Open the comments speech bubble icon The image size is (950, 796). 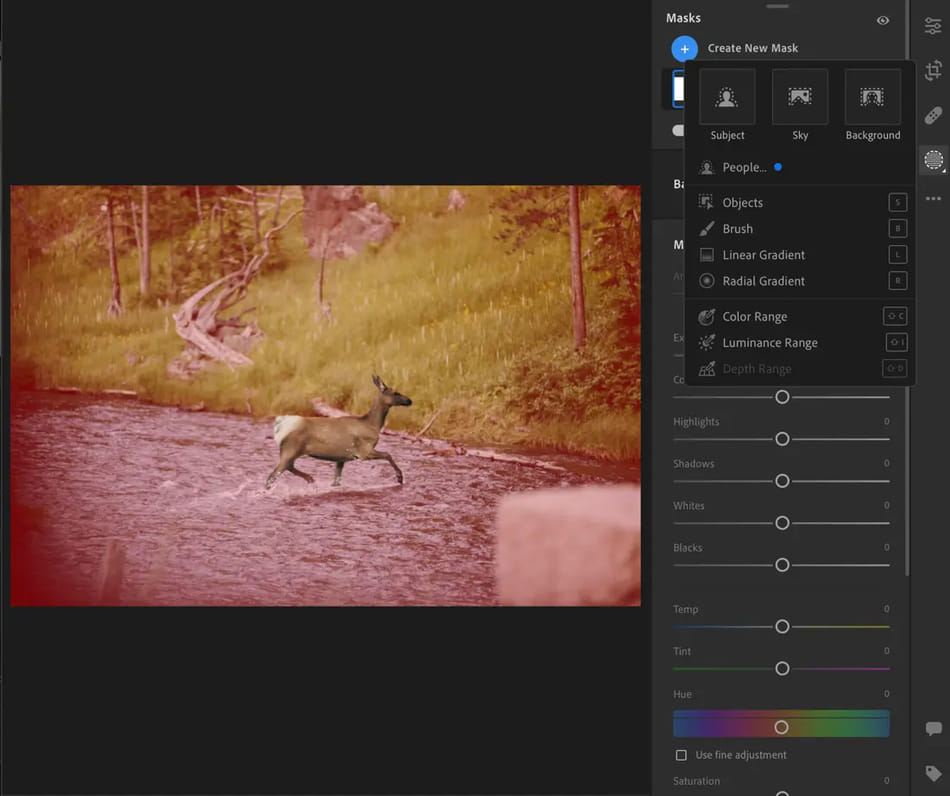pyautogui.click(x=933, y=728)
